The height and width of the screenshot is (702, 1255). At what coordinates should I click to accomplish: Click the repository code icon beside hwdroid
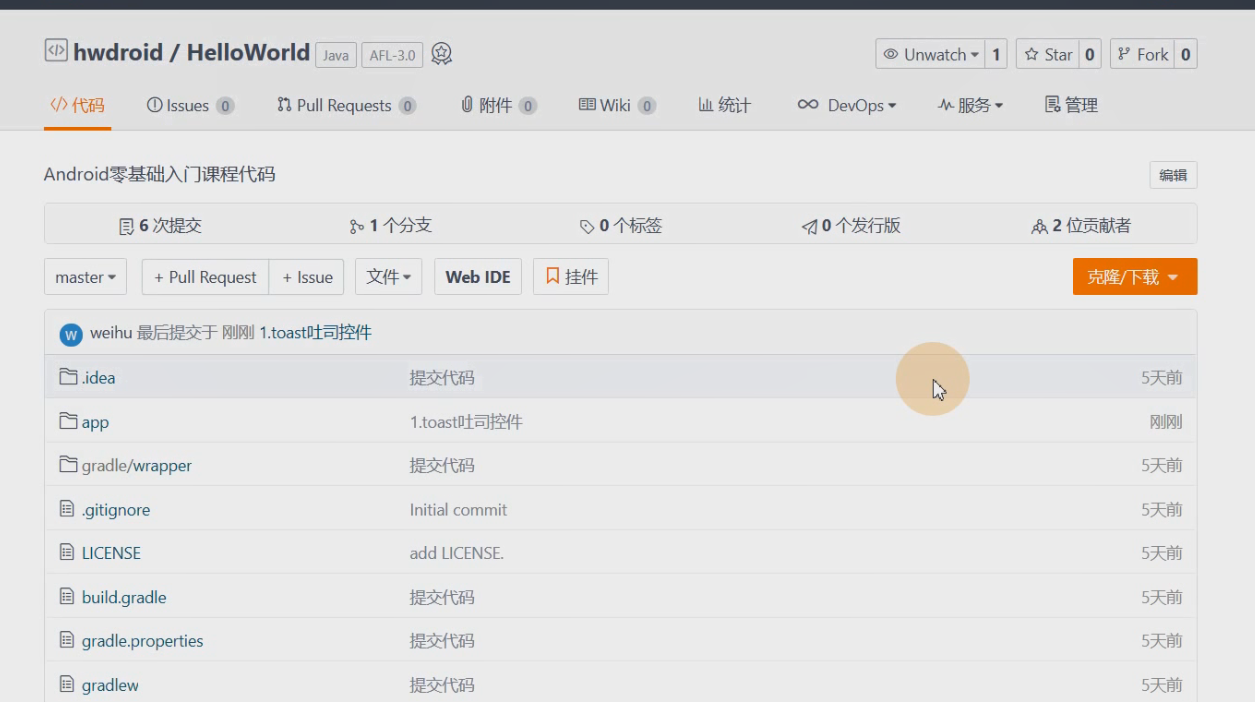pyautogui.click(x=56, y=51)
